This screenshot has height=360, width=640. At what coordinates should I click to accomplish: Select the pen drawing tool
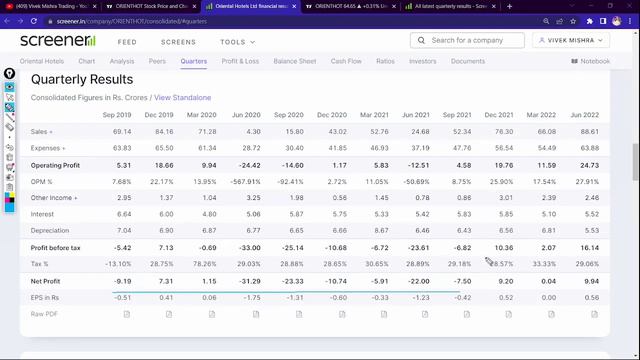point(9,118)
